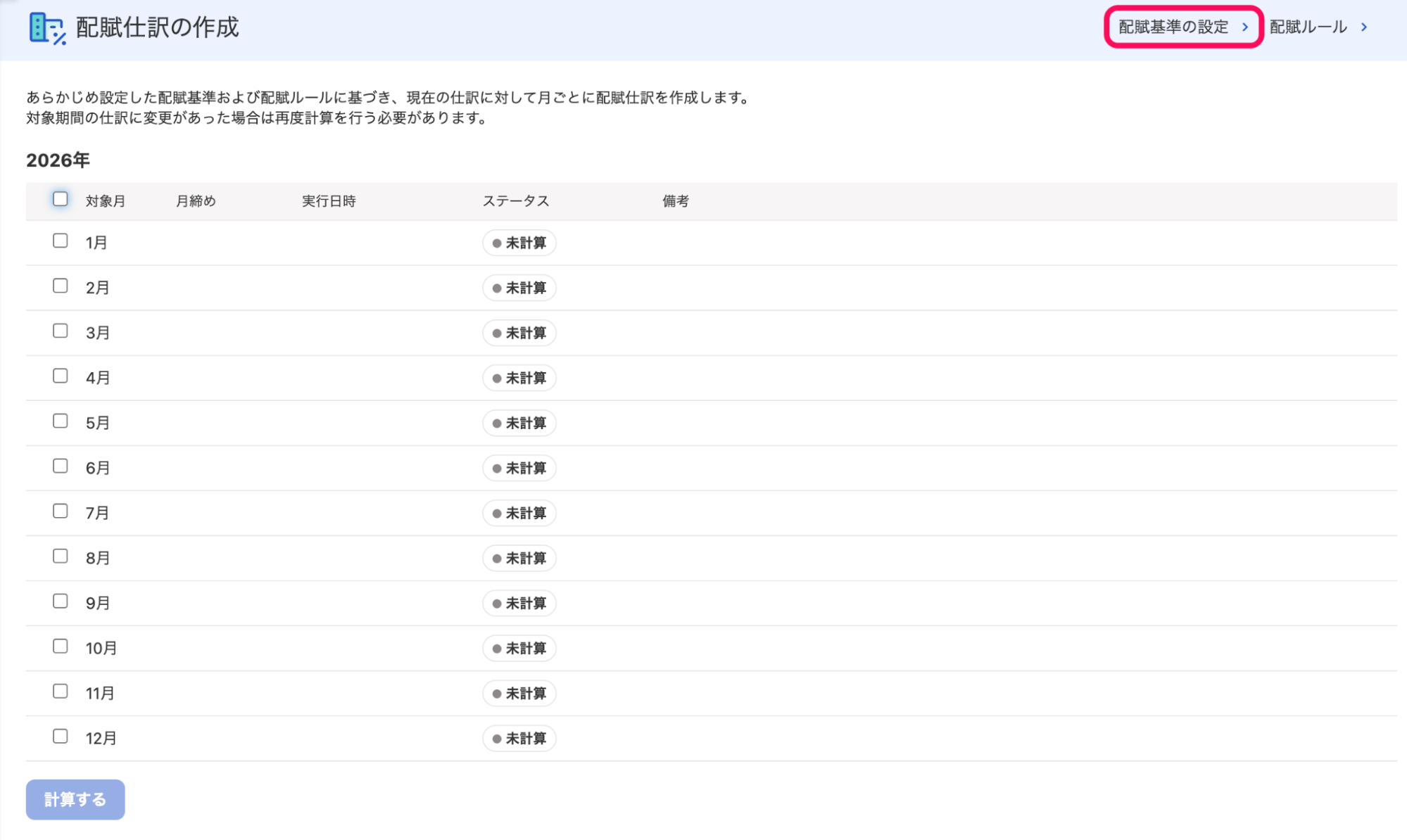1407x840 pixels.
Task: Click the ステータス column header
Action: (x=515, y=201)
